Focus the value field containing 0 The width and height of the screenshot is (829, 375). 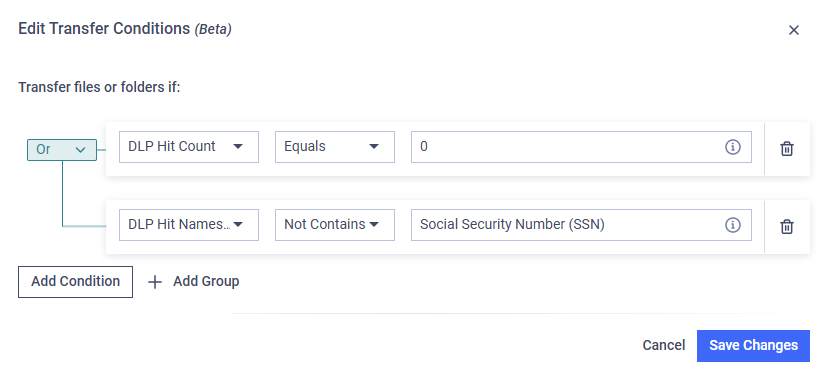click(x=581, y=147)
